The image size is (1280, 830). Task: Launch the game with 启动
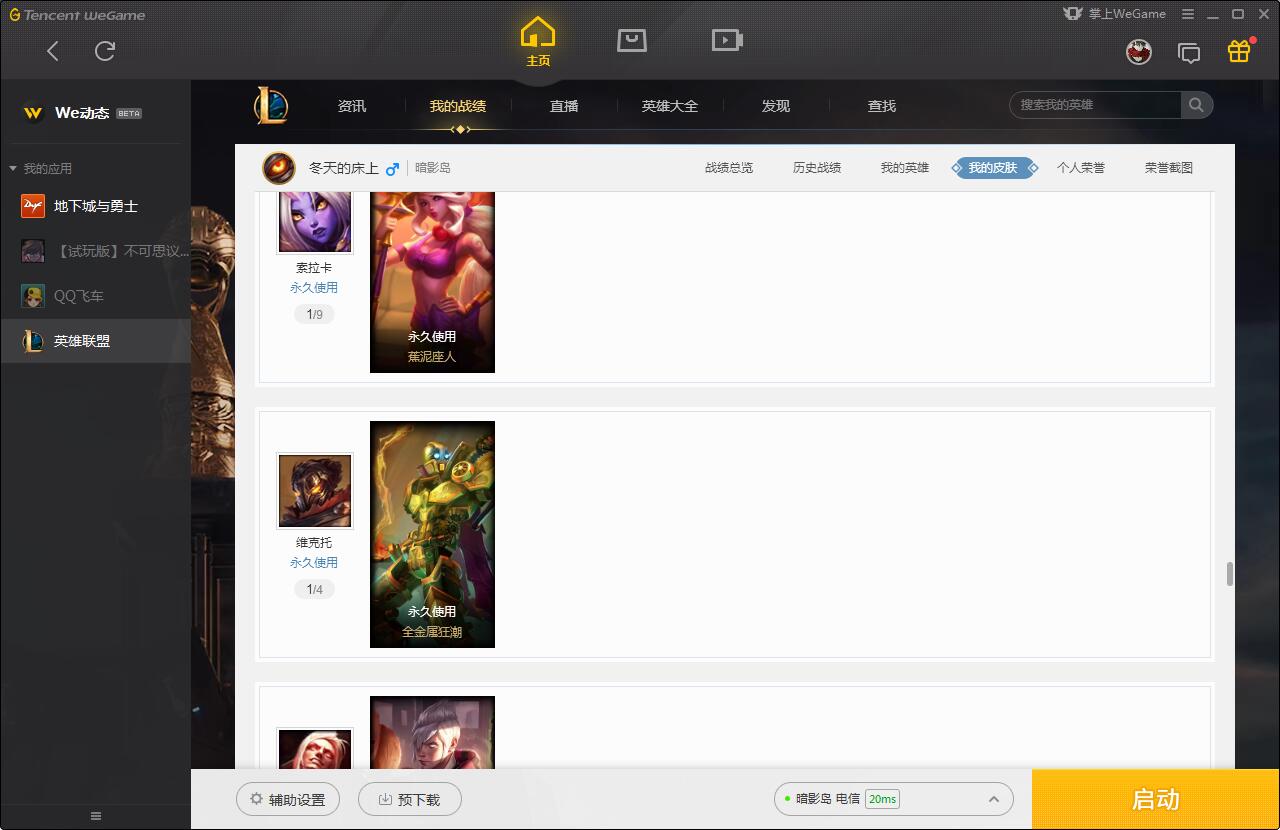[x=1156, y=799]
